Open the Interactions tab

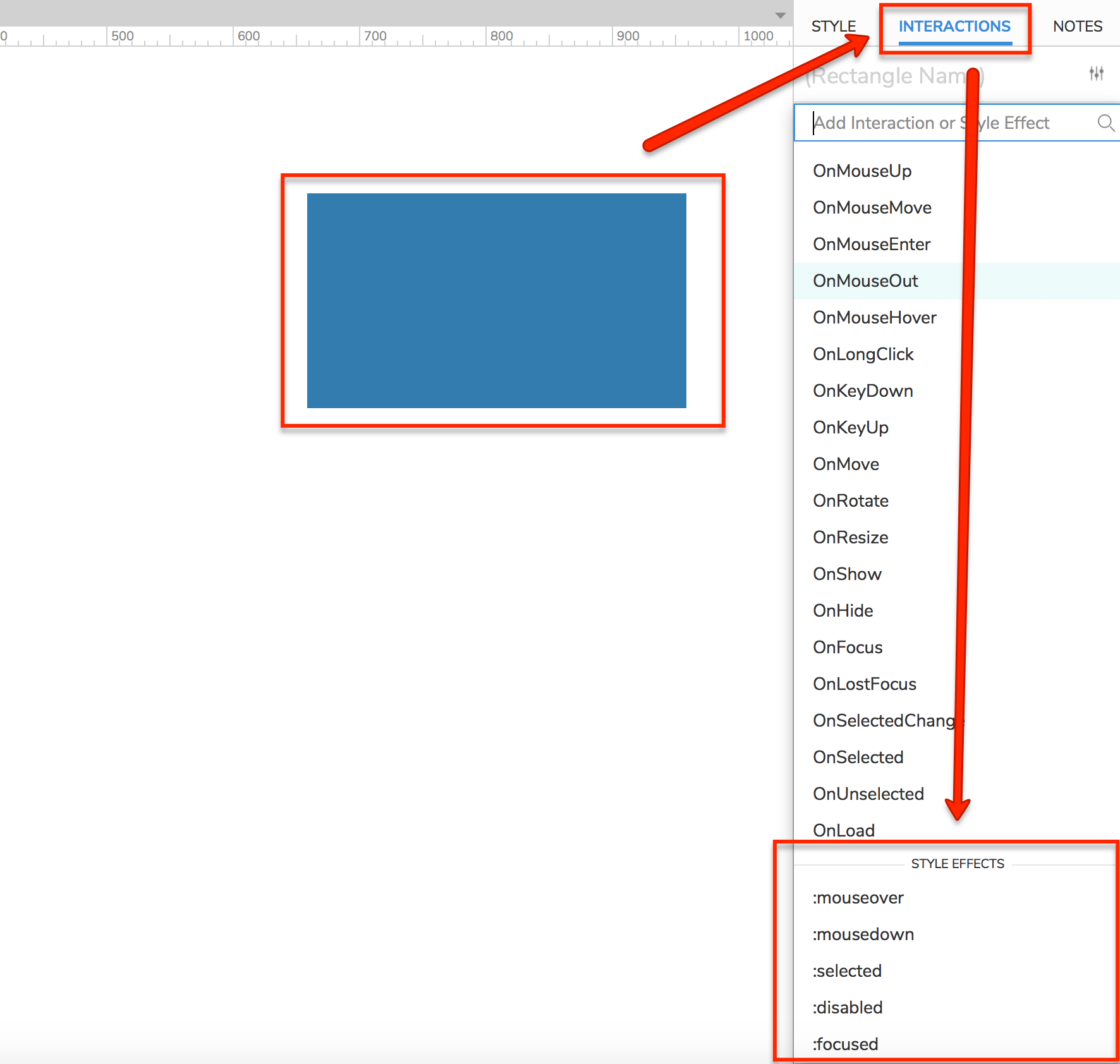(954, 27)
